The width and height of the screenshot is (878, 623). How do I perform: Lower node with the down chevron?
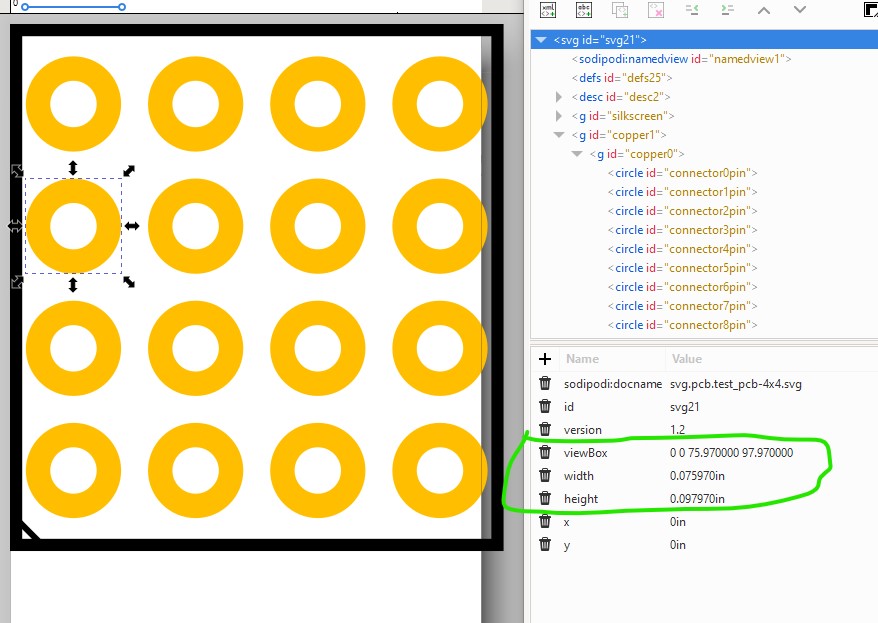tap(799, 10)
